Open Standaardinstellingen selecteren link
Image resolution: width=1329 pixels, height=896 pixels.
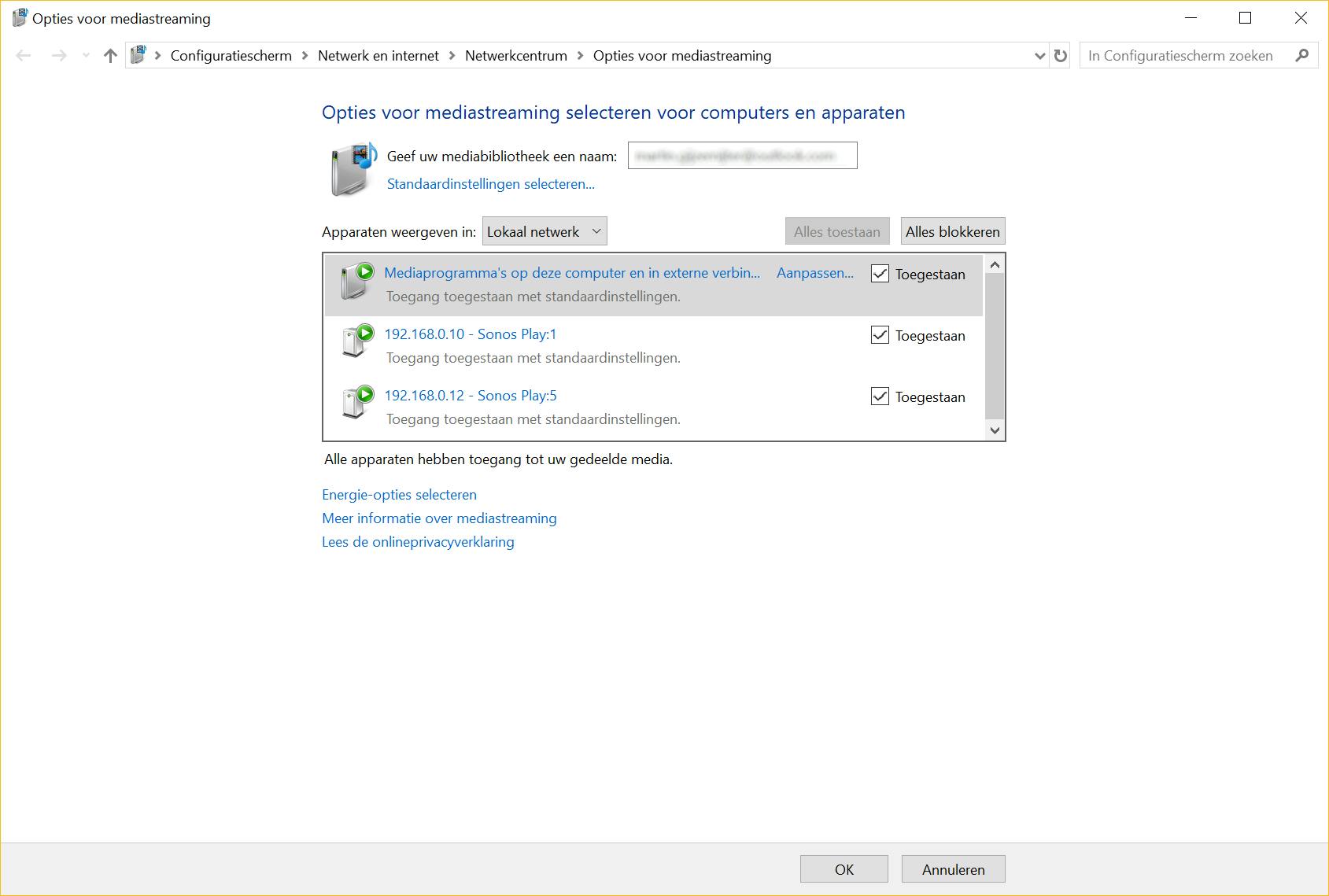[491, 183]
